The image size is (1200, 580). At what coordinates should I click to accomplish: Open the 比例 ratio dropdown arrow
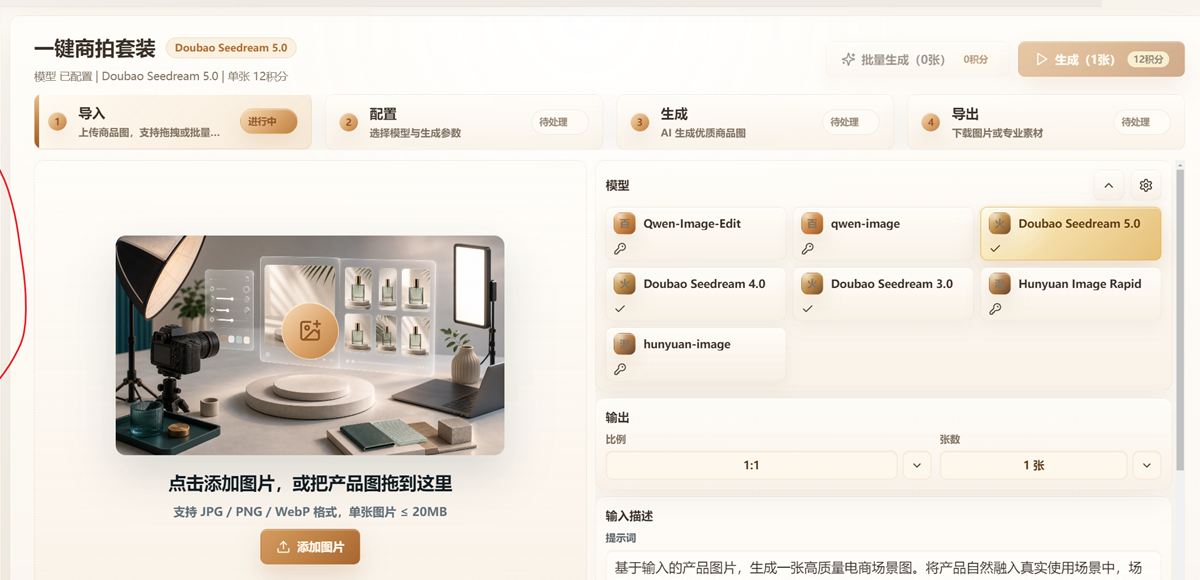tap(917, 465)
